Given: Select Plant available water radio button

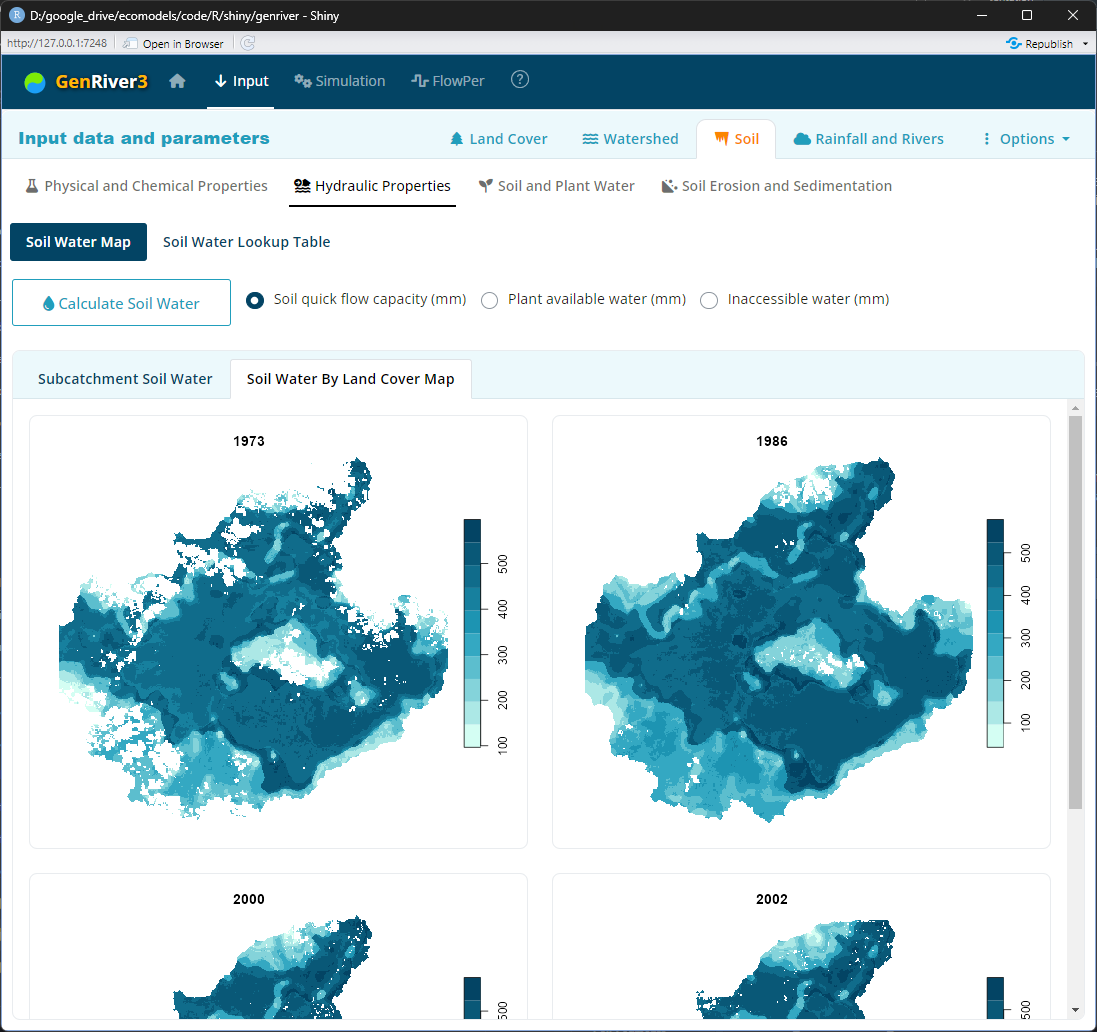Looking at the screenshot, I should pyautogui.click(x=490, y=300).
